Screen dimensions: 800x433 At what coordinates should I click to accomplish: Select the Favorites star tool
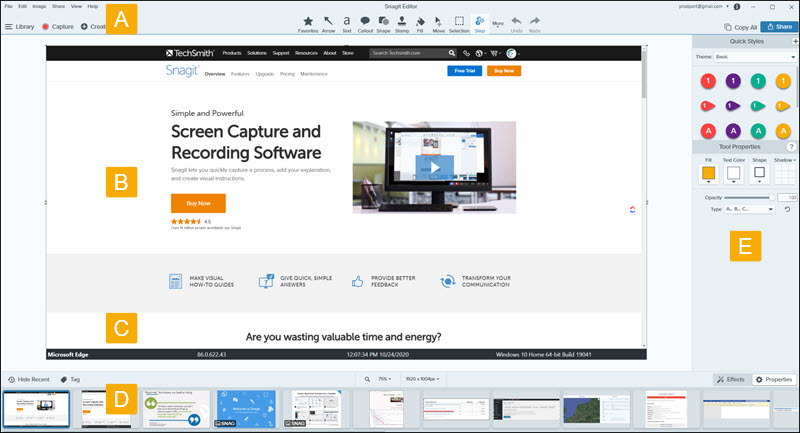pyautogui.click(x=308, y=24)
